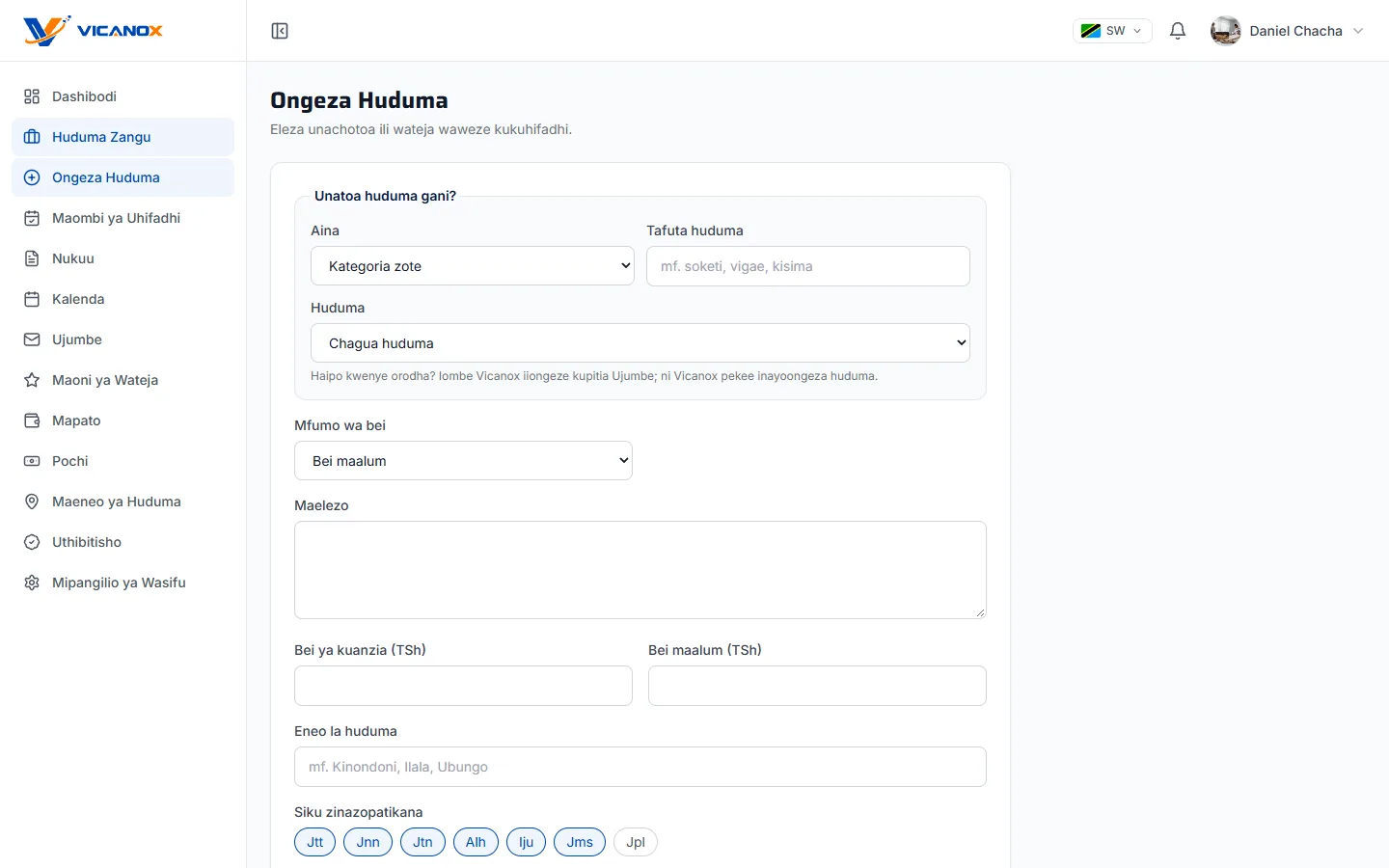Open the Bei maalum pricing dropdown
The height and width of the screenshot is (868, 1389).
click(x=463, y=461)
